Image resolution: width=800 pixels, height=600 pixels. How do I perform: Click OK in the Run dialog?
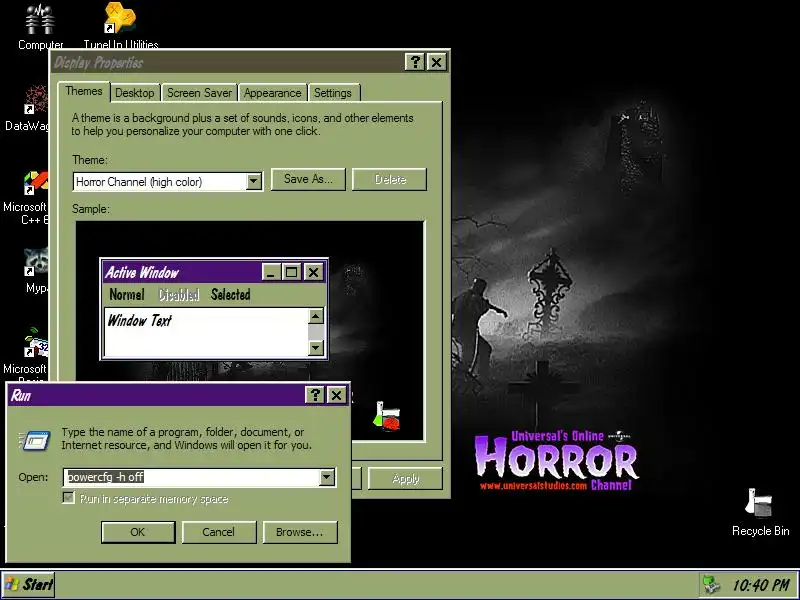(138, 532)
